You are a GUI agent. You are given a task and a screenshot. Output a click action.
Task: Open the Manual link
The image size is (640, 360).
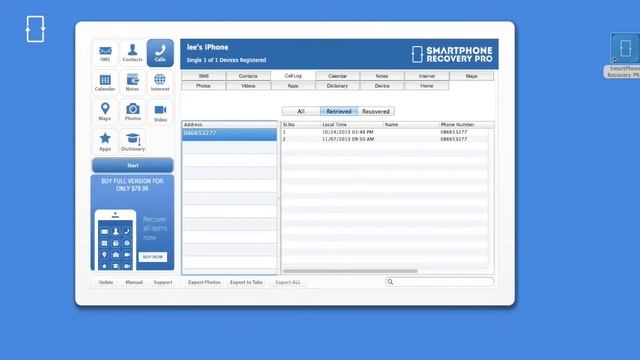134,282
